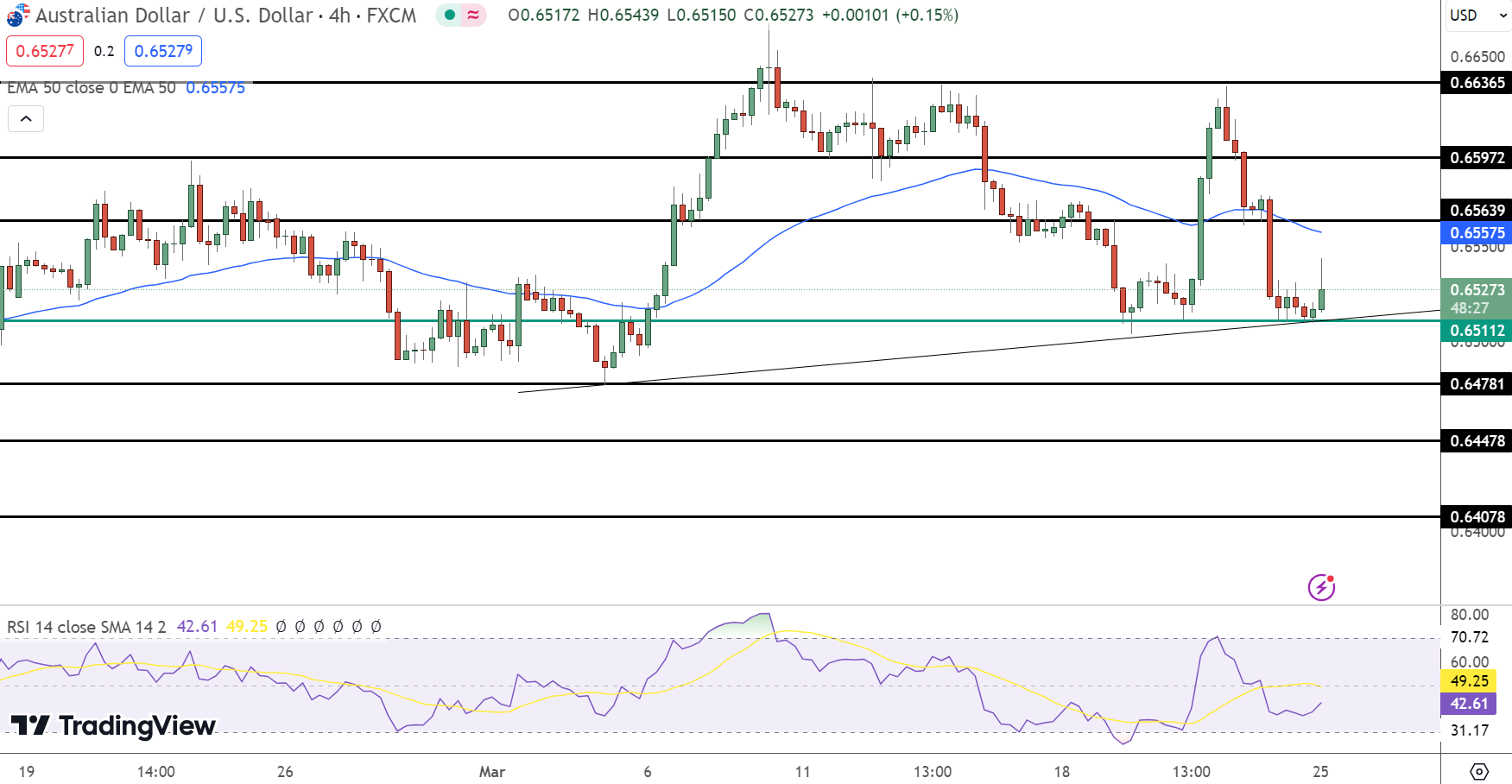The width and height of the screenshot is (1512, 784).
Task: Click the blue 0.65575 EMA price label
Action: (1477, 233)
